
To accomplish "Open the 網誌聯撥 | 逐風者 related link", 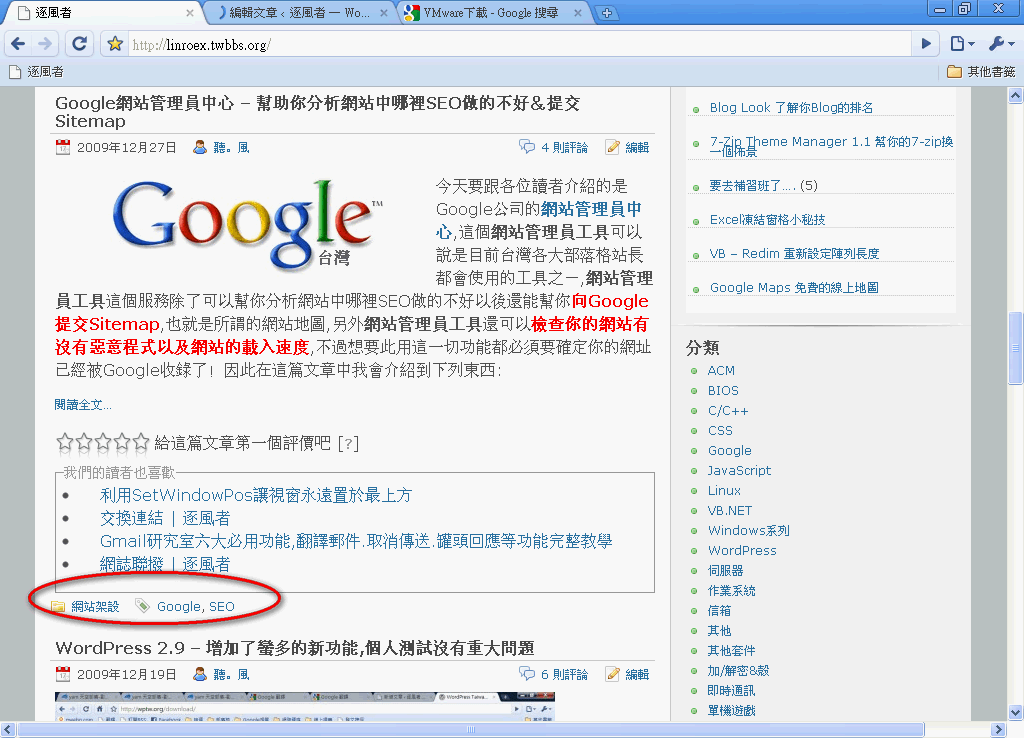I will click(165, 564).
